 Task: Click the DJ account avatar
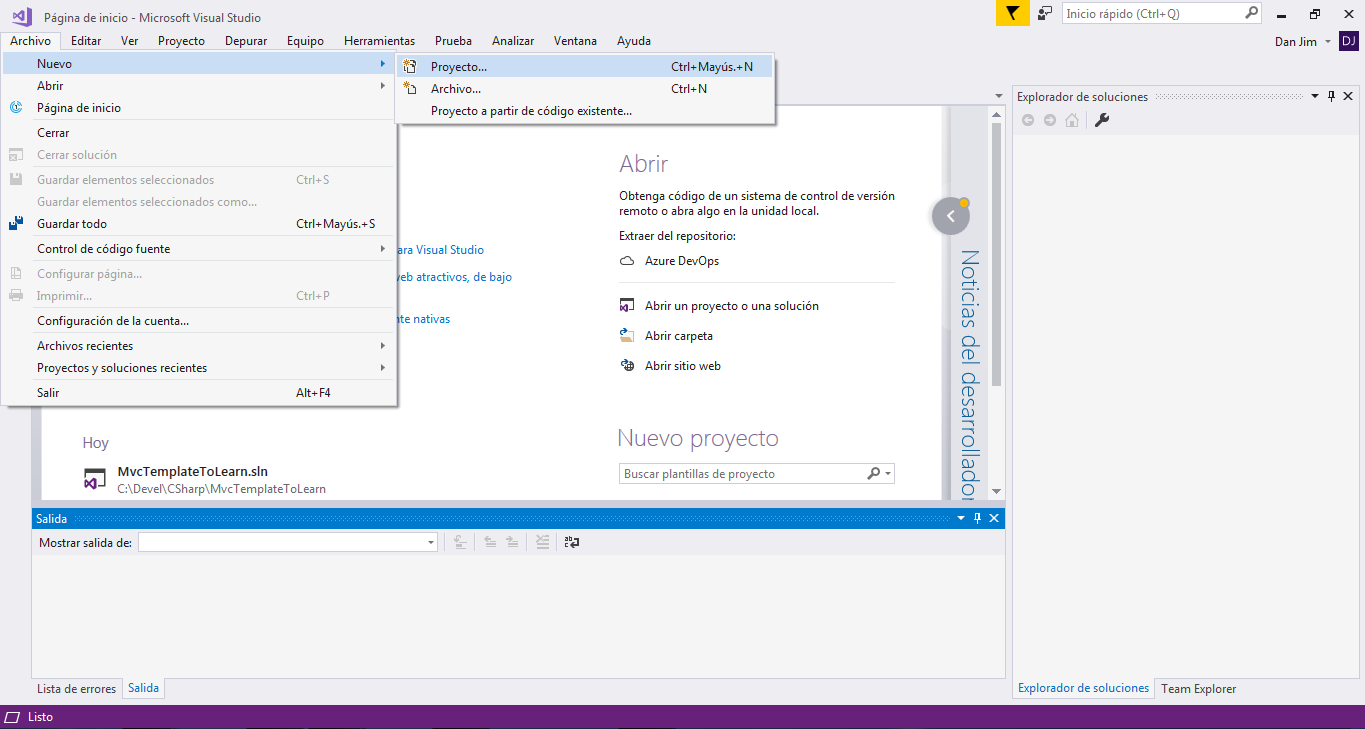pyautogui.click(x=1348, y=41)
